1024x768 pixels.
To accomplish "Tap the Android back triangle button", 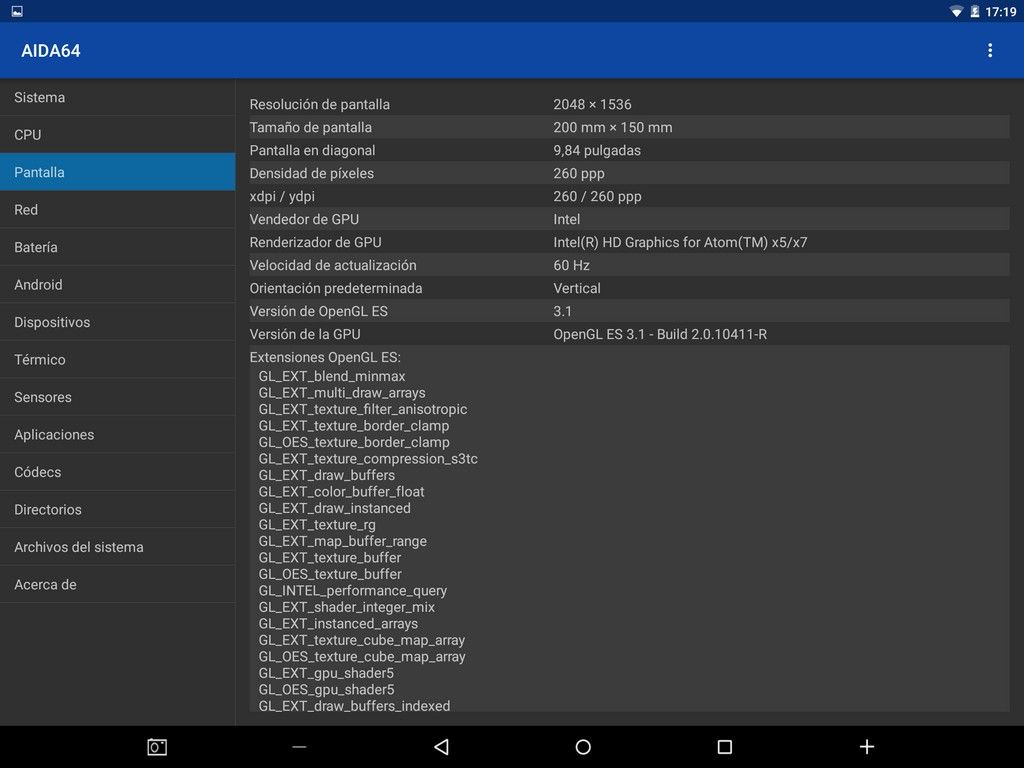I will coord(441,746).
